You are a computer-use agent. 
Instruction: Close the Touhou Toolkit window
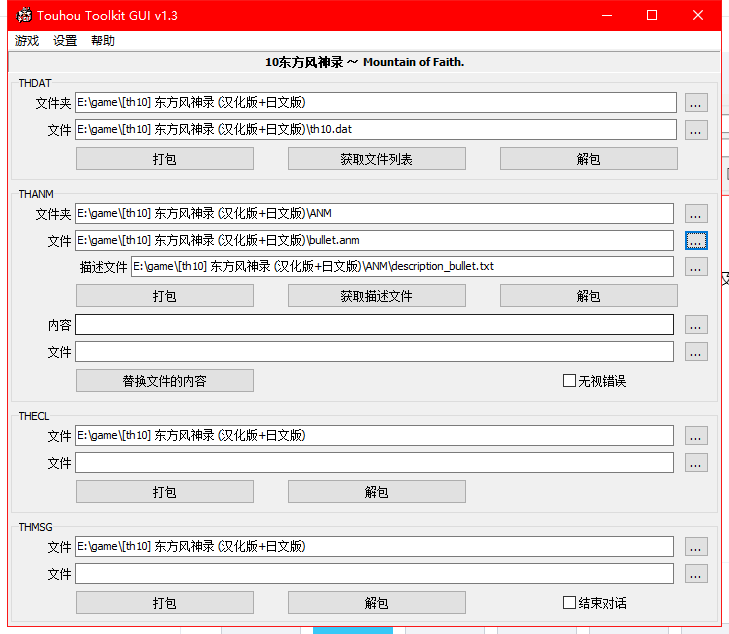pos(697,15)
